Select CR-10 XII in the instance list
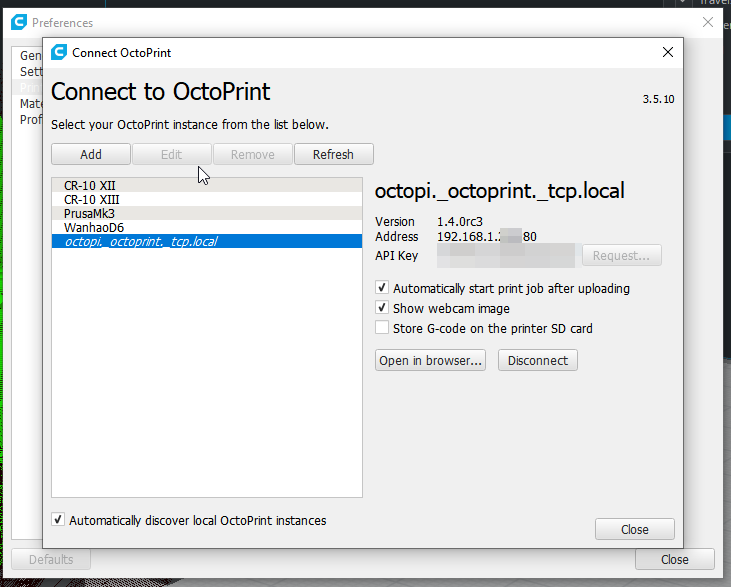This screenshot has height=587, width=731. (x=207, y=185)
